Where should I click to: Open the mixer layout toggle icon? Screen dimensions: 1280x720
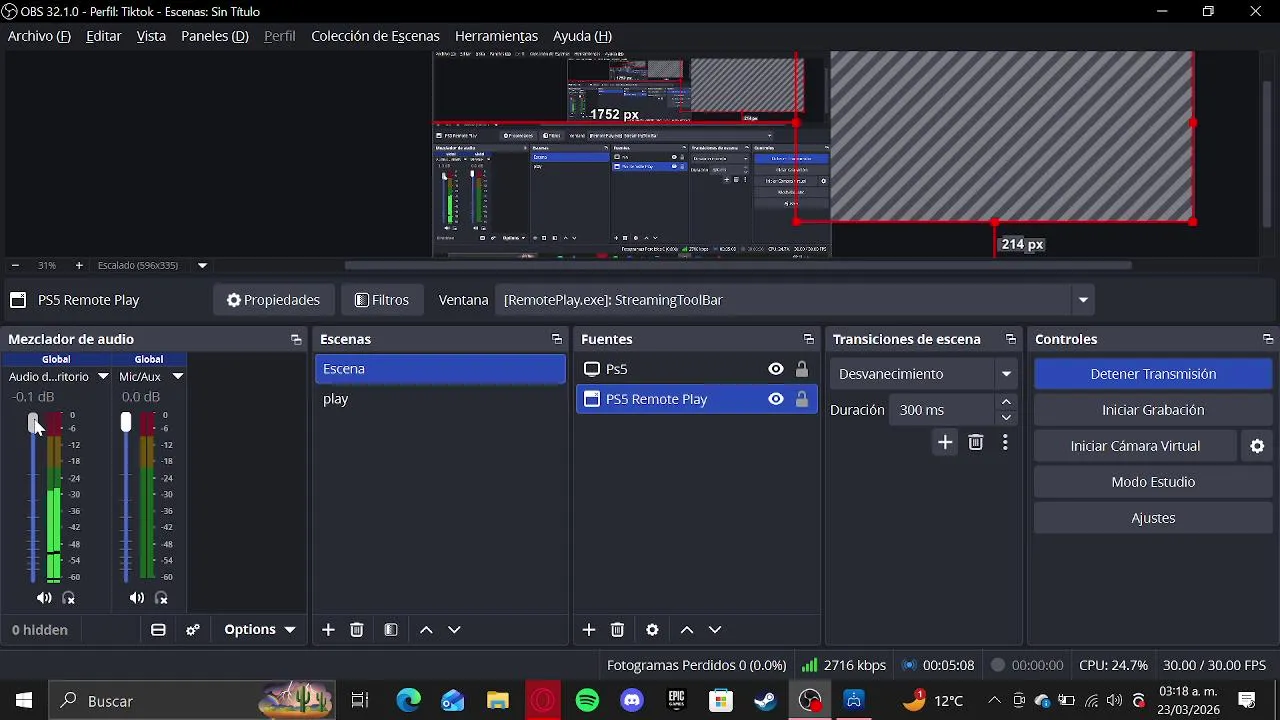point(158,630)
